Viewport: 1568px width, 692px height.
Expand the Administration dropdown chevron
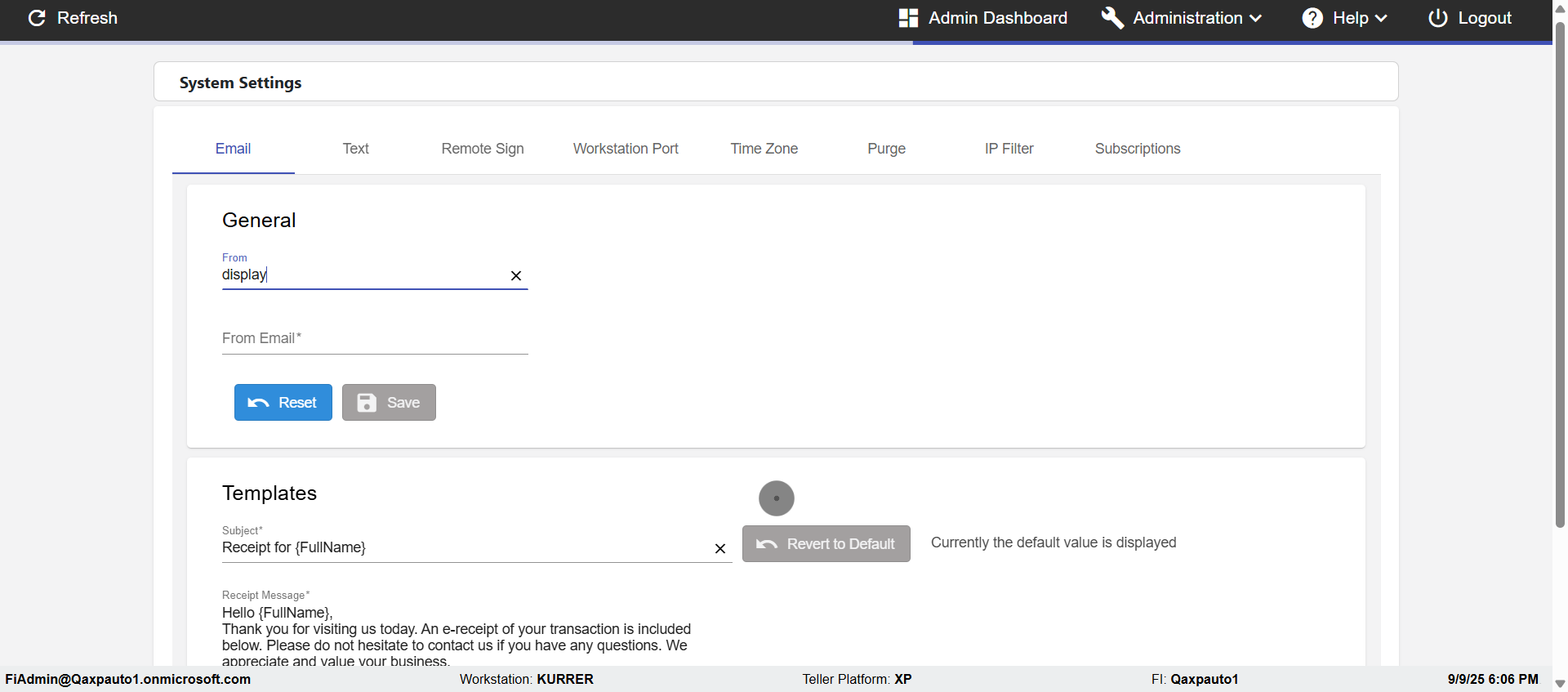(1256, 18)
